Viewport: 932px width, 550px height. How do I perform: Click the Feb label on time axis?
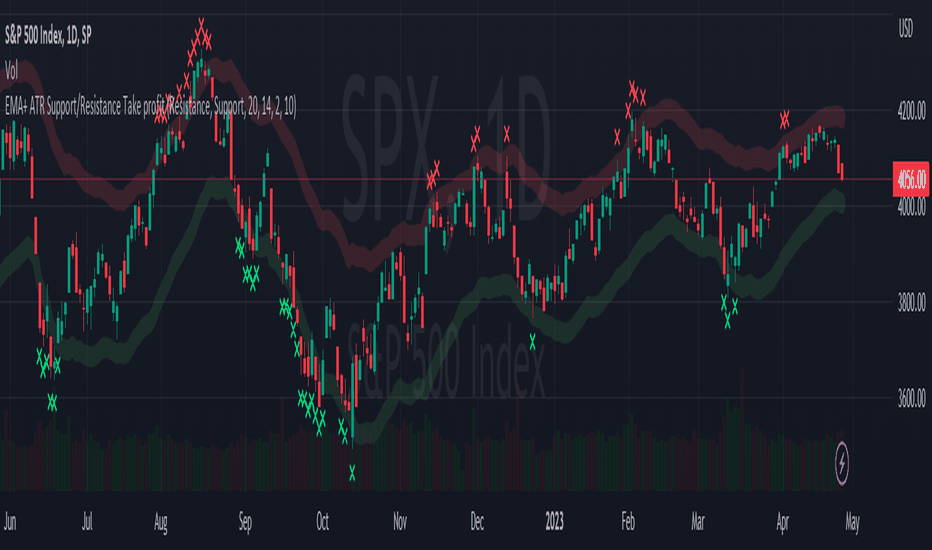coord(628,522)
